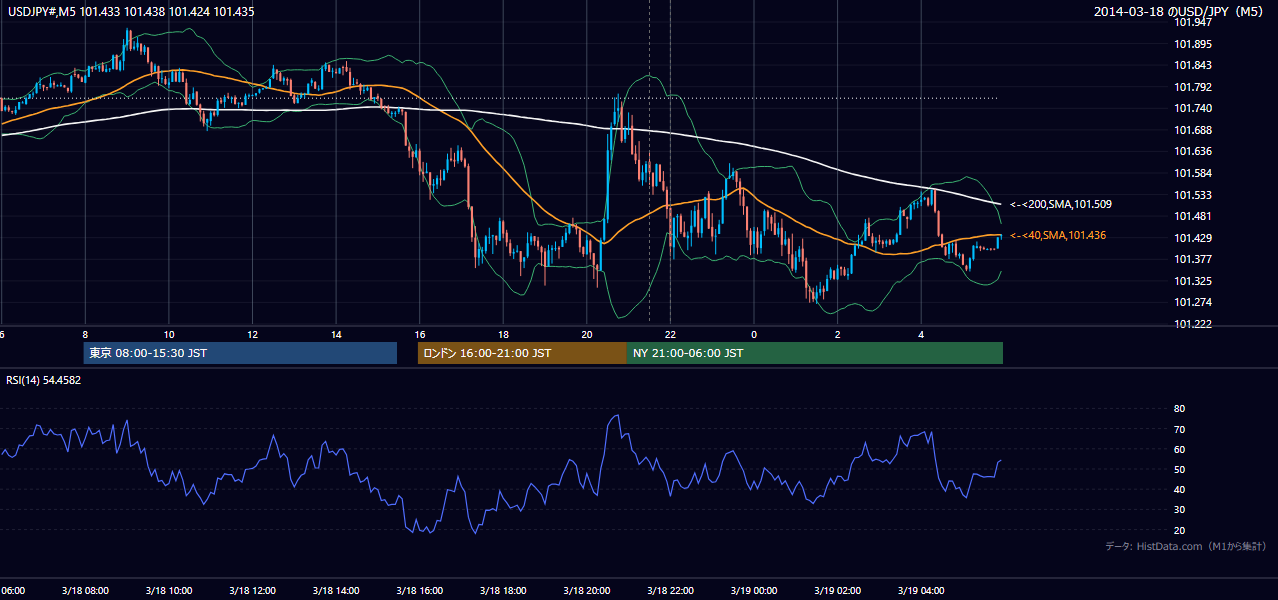This screenshot has height=600, width=1278.
Task: Click price axis value 101.377
Action: click(x=1193, y=259)
